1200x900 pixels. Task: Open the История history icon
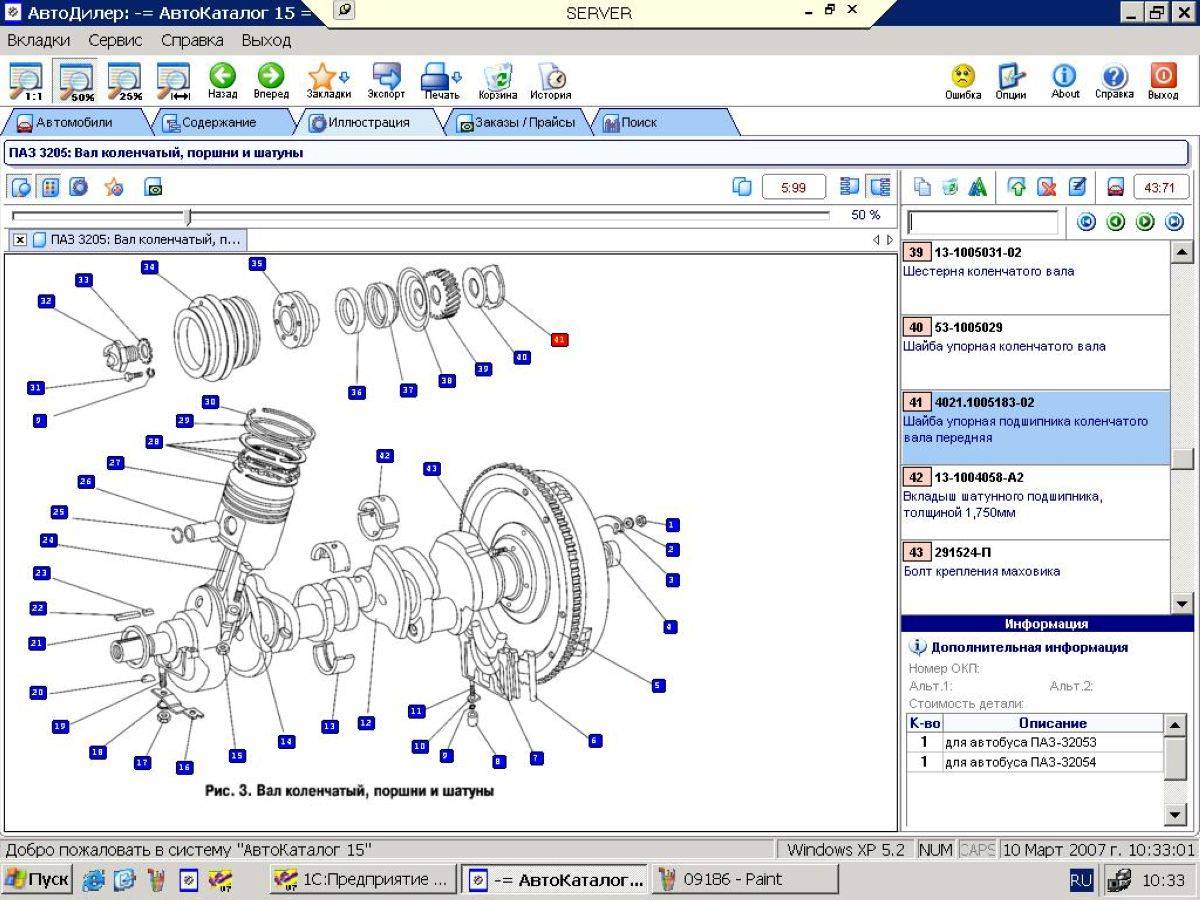tap(550, 78)
